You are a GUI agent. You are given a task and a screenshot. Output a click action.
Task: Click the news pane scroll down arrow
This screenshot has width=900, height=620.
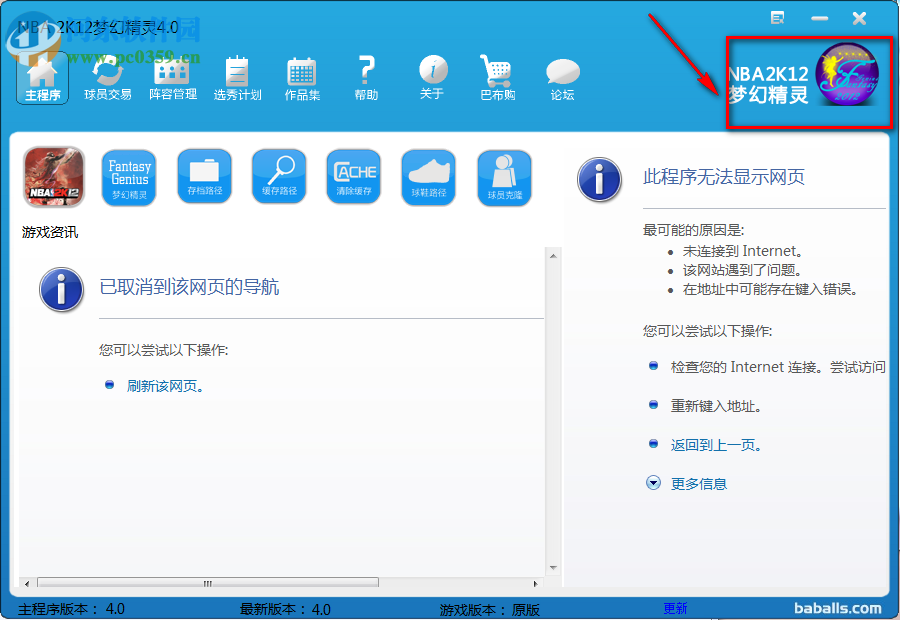553,568
